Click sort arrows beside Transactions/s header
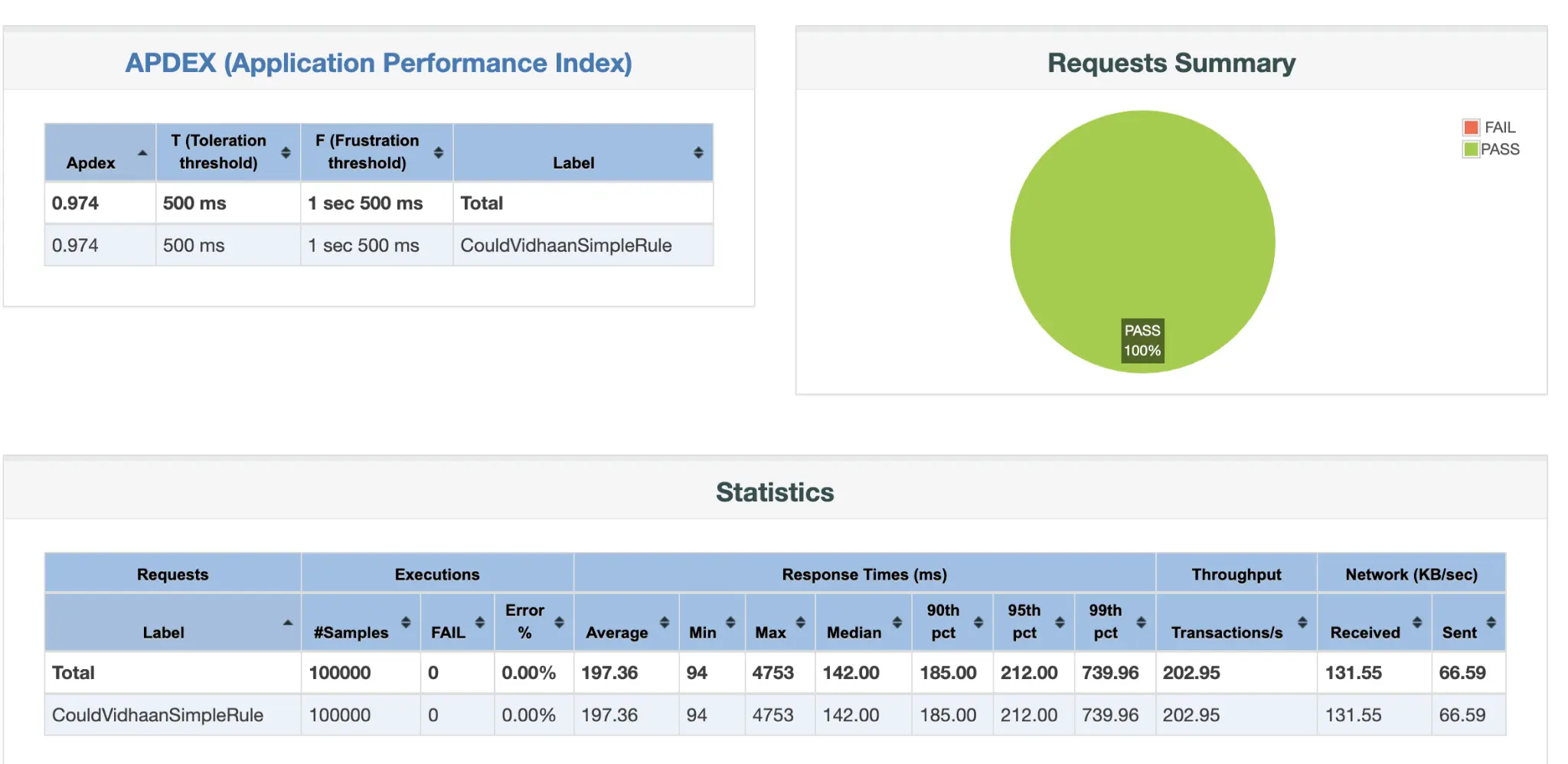This screenshot has height=764, width=1568. point(1302,622)
